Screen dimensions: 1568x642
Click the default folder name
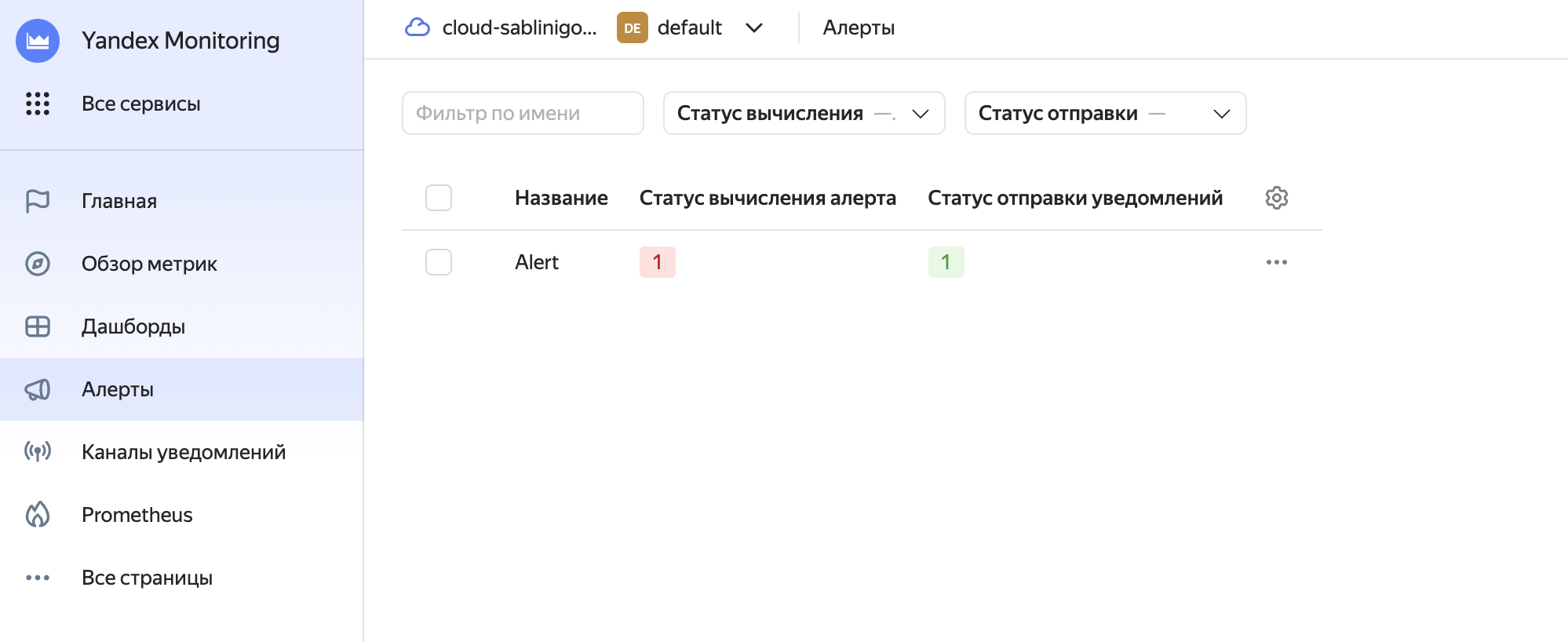pos(690,27)
